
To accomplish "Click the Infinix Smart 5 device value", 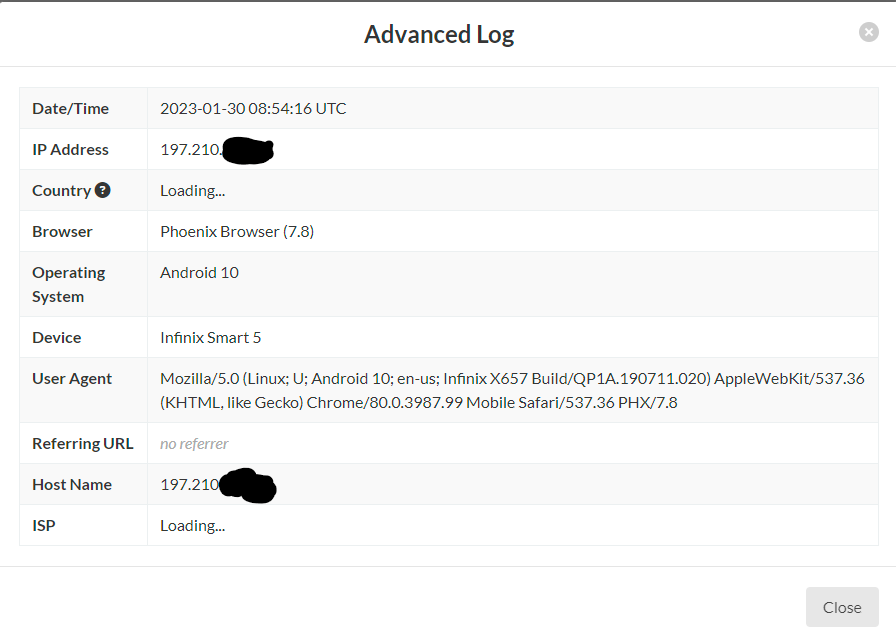I will coord(210,338).
